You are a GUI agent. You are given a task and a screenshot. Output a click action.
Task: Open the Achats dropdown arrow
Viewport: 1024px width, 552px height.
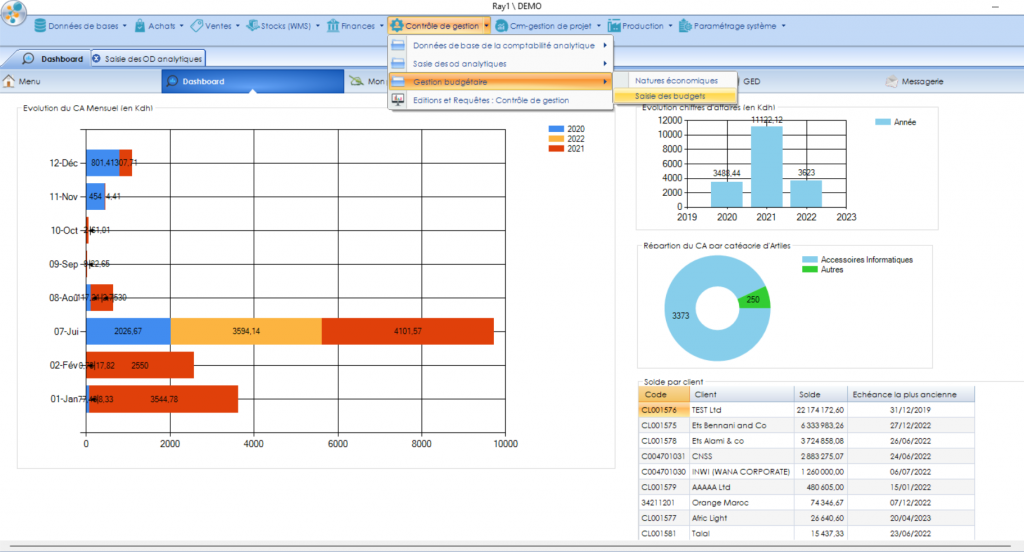tap(182, 26)
